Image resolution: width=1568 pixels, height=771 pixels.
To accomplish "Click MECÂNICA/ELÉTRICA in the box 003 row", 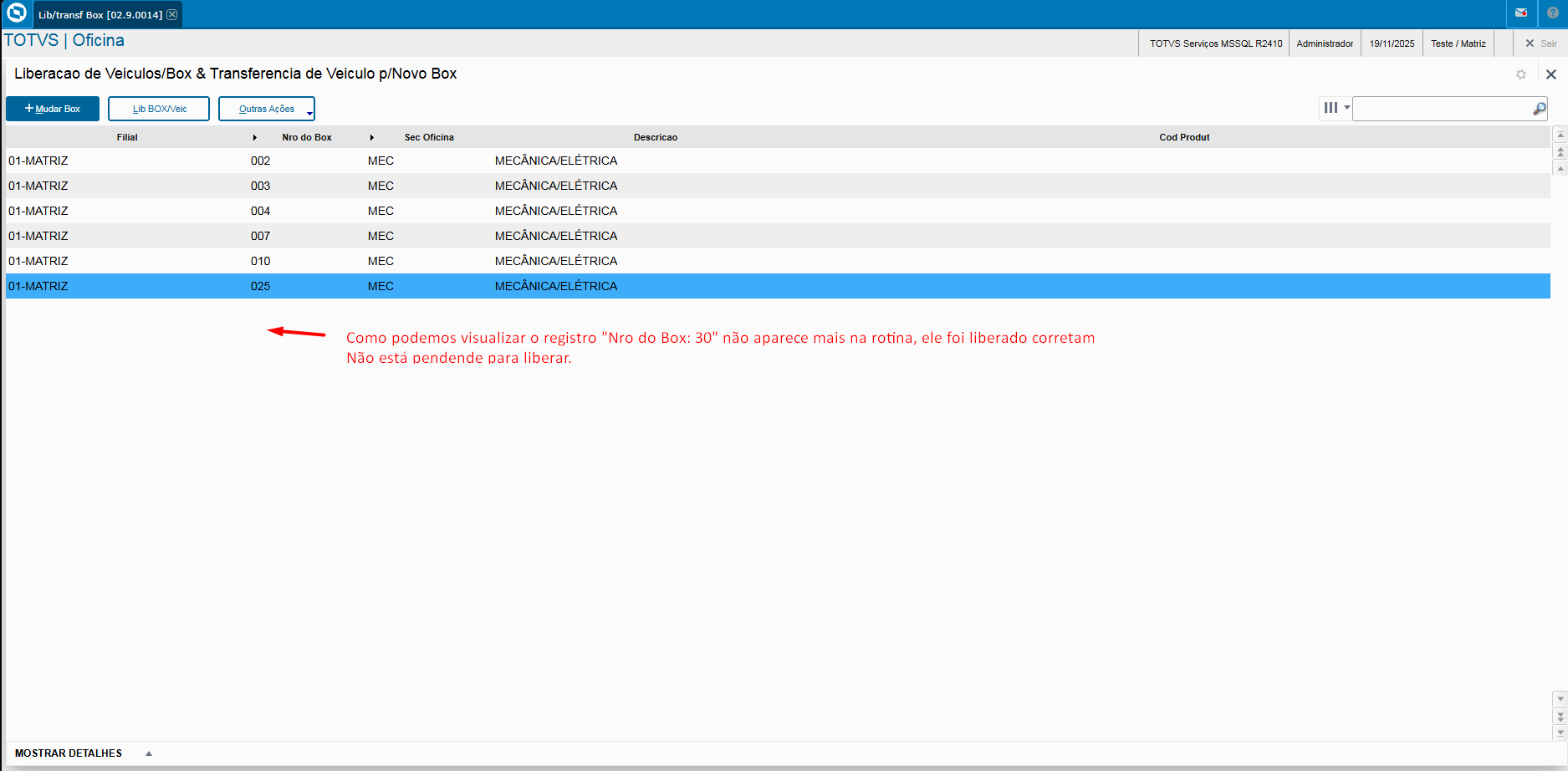I will [x=556, y=186].
